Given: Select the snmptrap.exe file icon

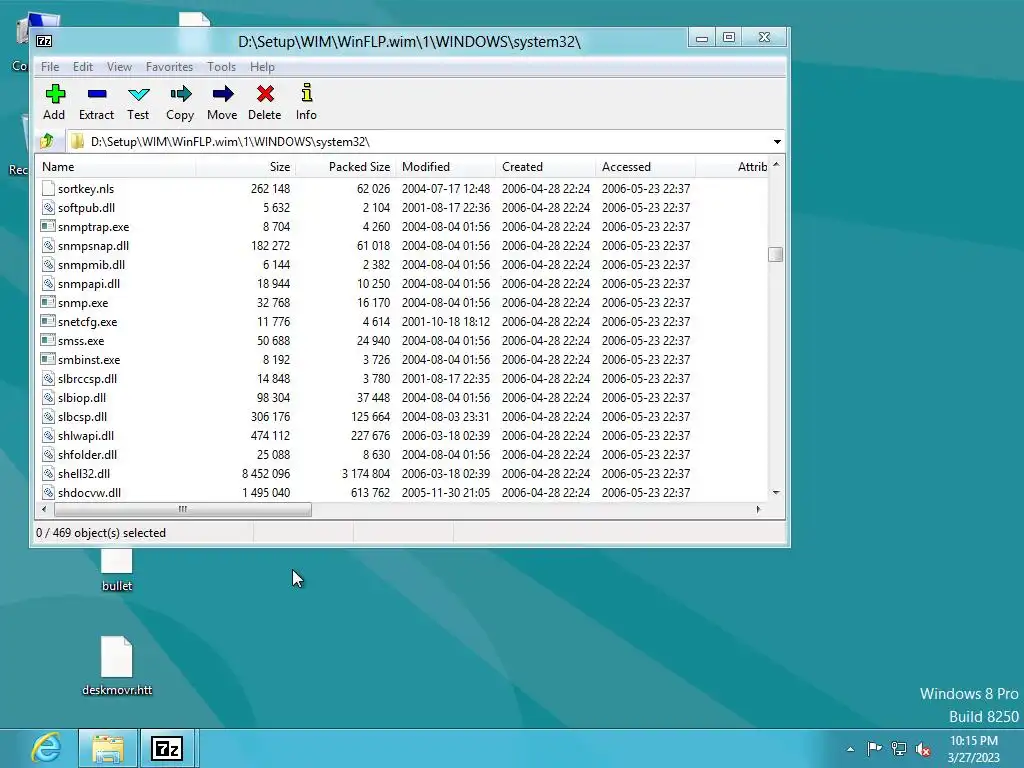Looking at the screenshot, I should [x=48, y=227].
